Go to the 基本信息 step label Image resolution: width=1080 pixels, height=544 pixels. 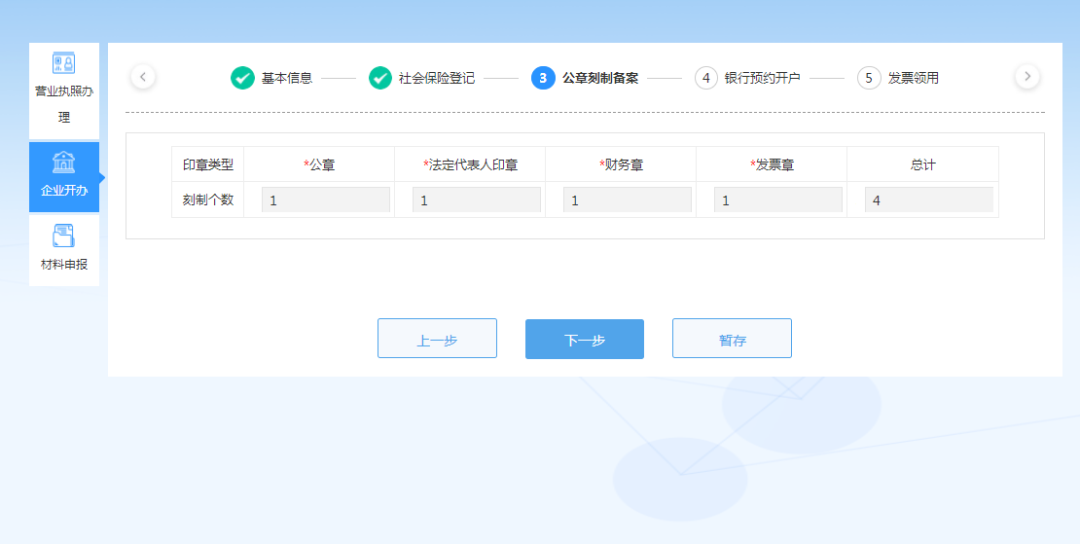point(287,78)
